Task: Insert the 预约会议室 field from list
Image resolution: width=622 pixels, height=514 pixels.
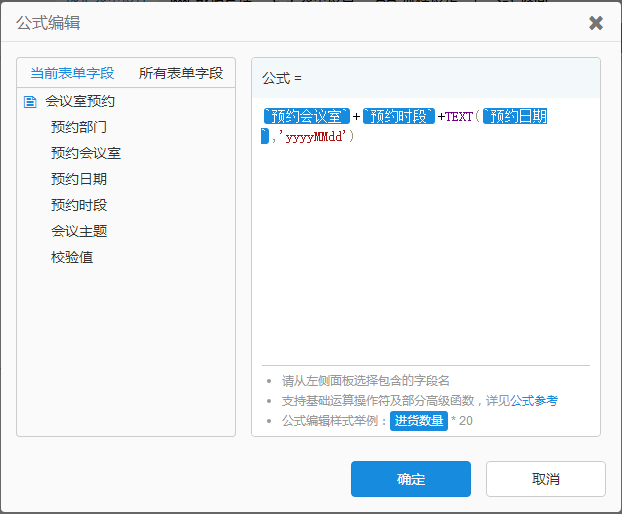Action: click(86, 153)
